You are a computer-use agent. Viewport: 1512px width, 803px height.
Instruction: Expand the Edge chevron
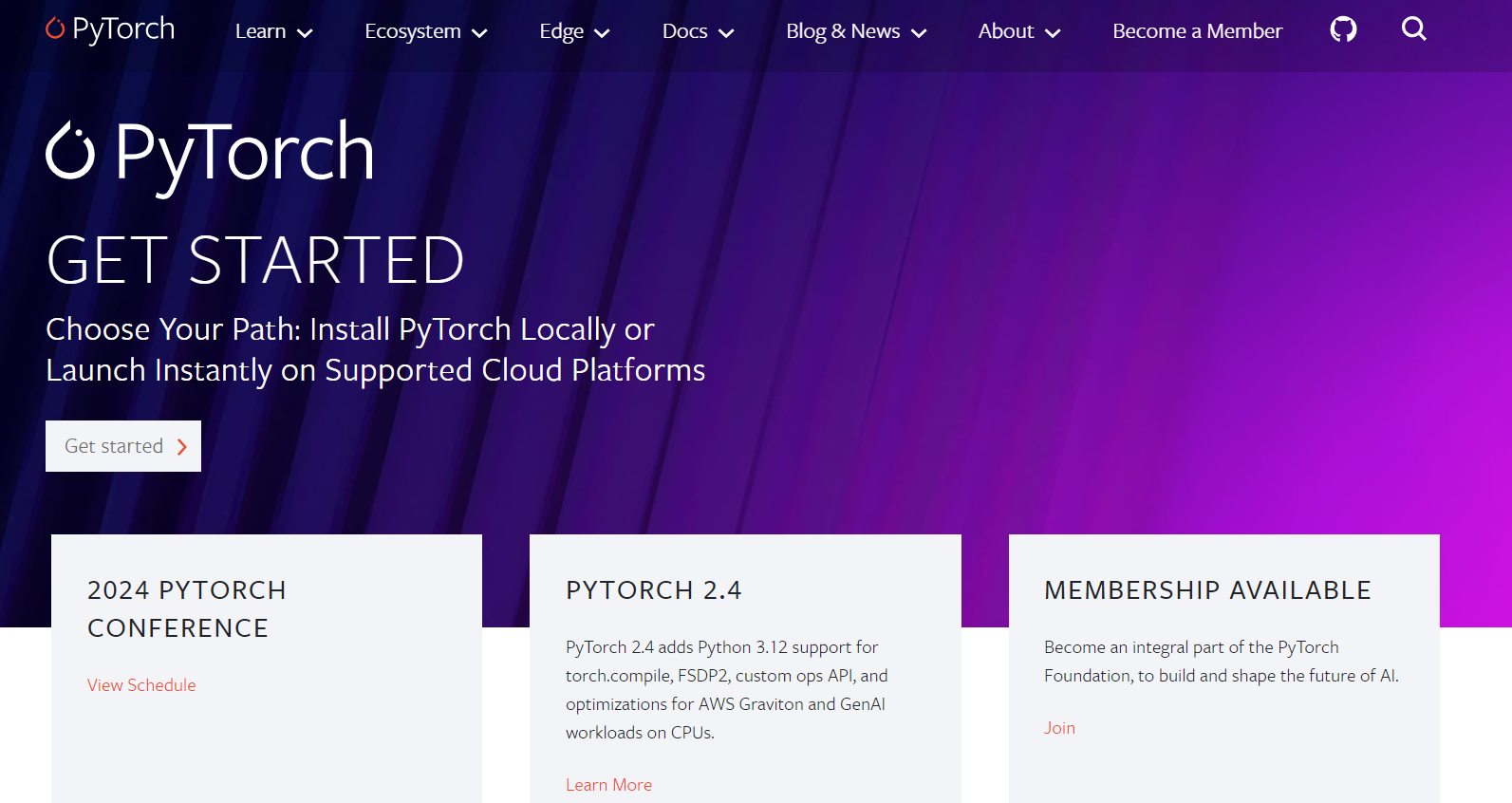602,33
